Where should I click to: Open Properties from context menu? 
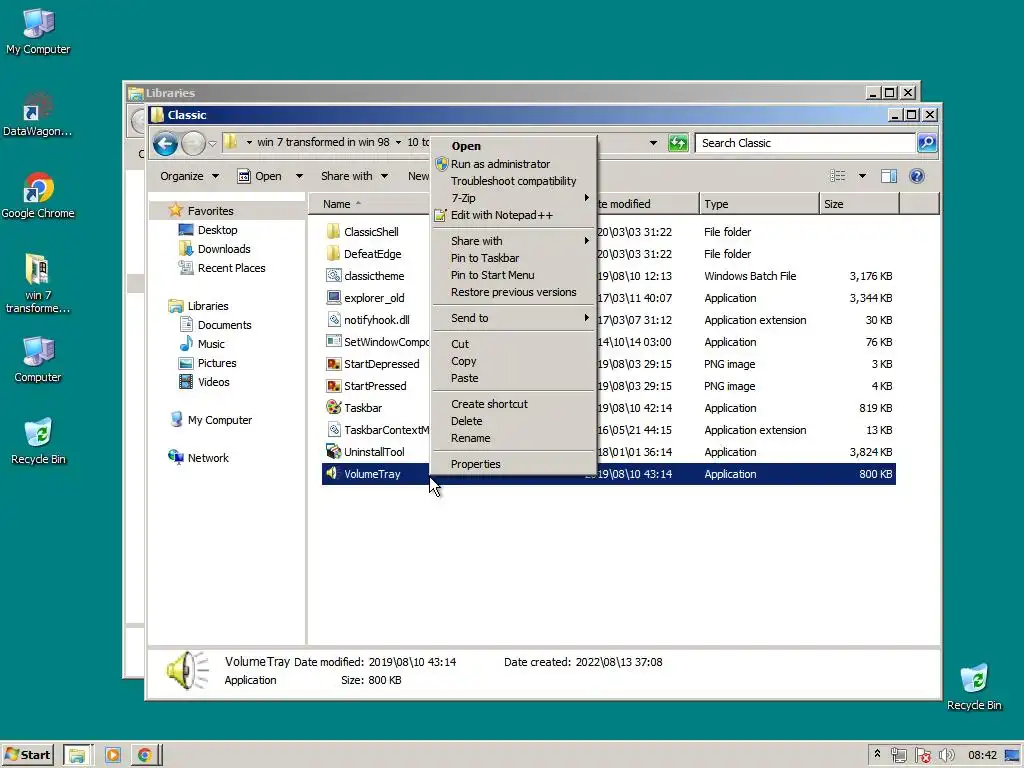click(x=514, y=464)
